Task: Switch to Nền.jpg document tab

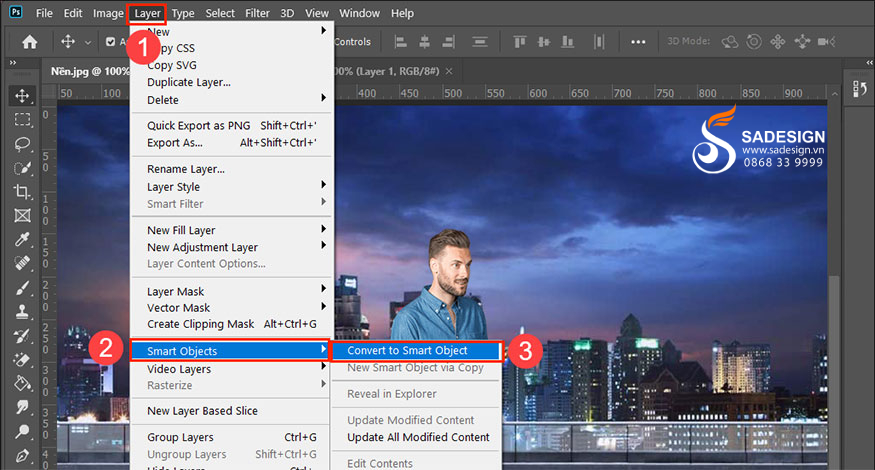Action: (89, 71)
